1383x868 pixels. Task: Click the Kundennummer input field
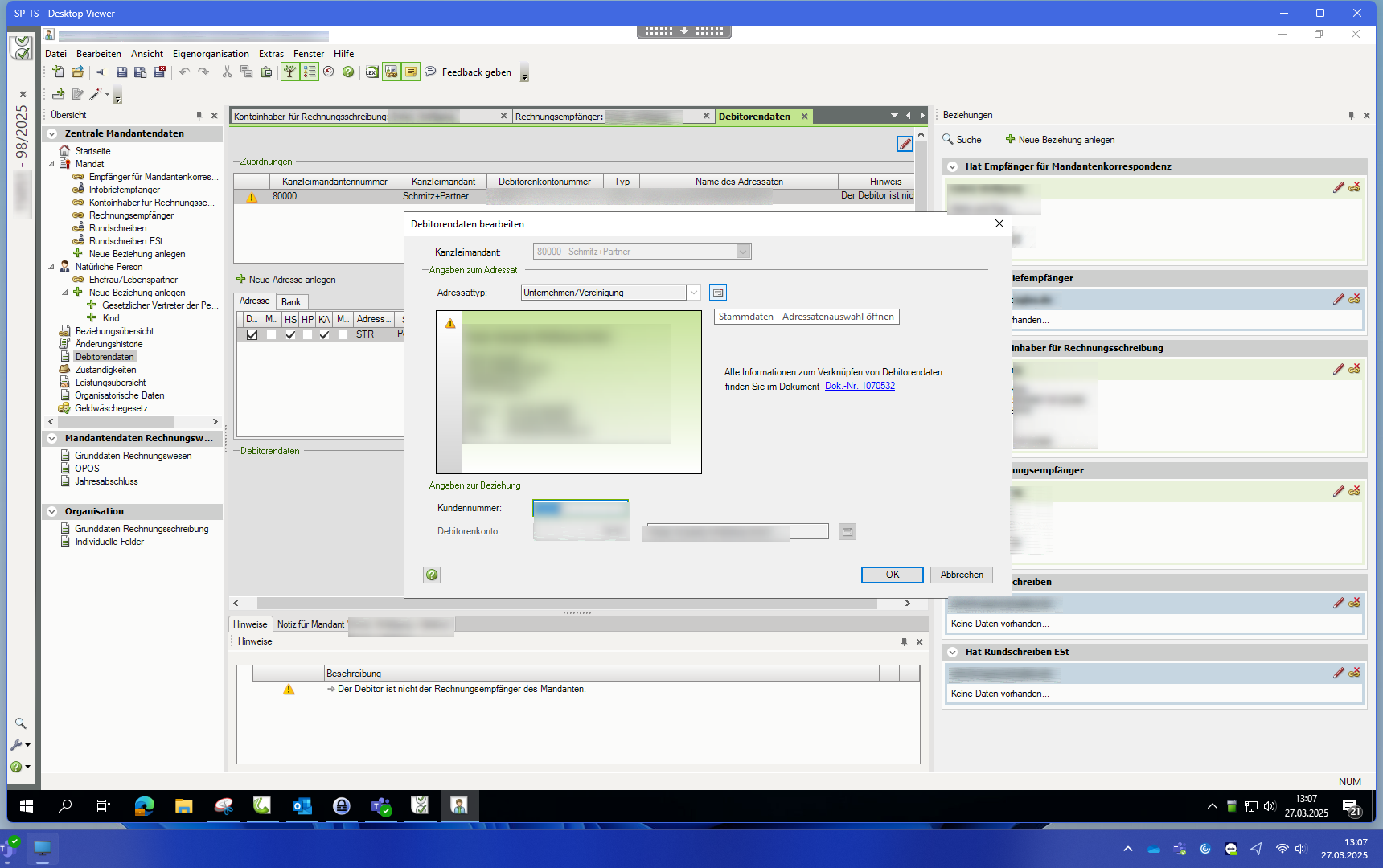pos(581,508)
